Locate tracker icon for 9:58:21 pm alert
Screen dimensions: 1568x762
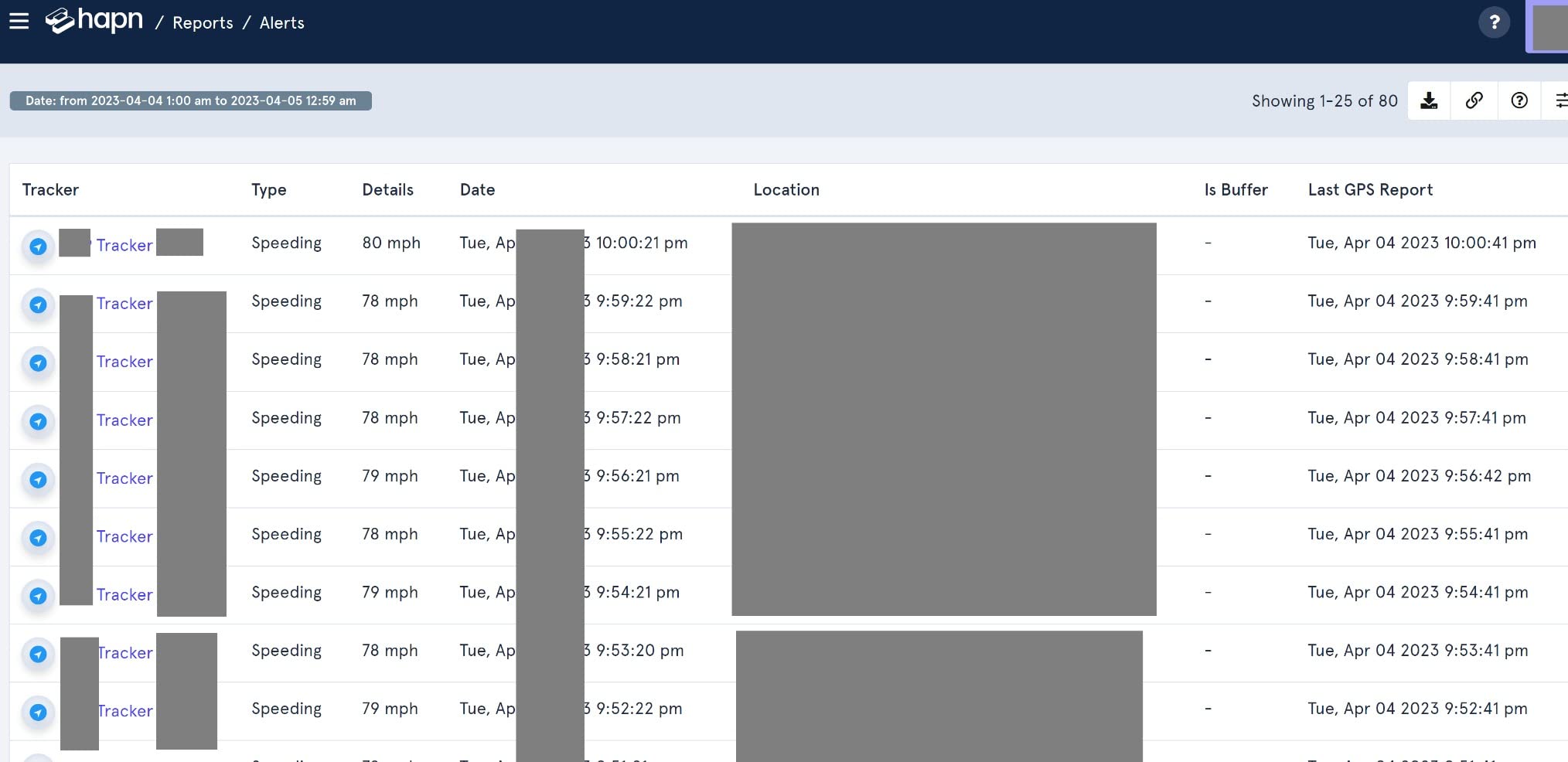pyautogui.click(x=38, y=362)
